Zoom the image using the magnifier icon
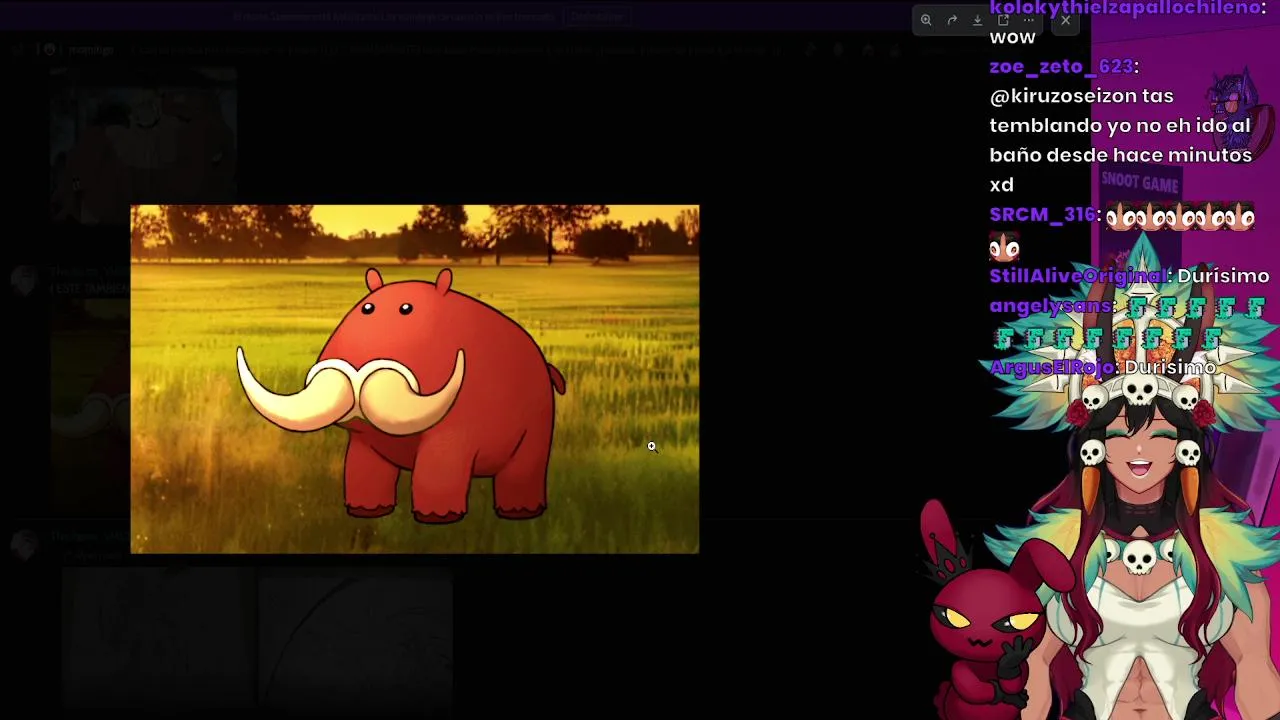The height and width of the screenshot is (720, 1280). coord(926,20)
